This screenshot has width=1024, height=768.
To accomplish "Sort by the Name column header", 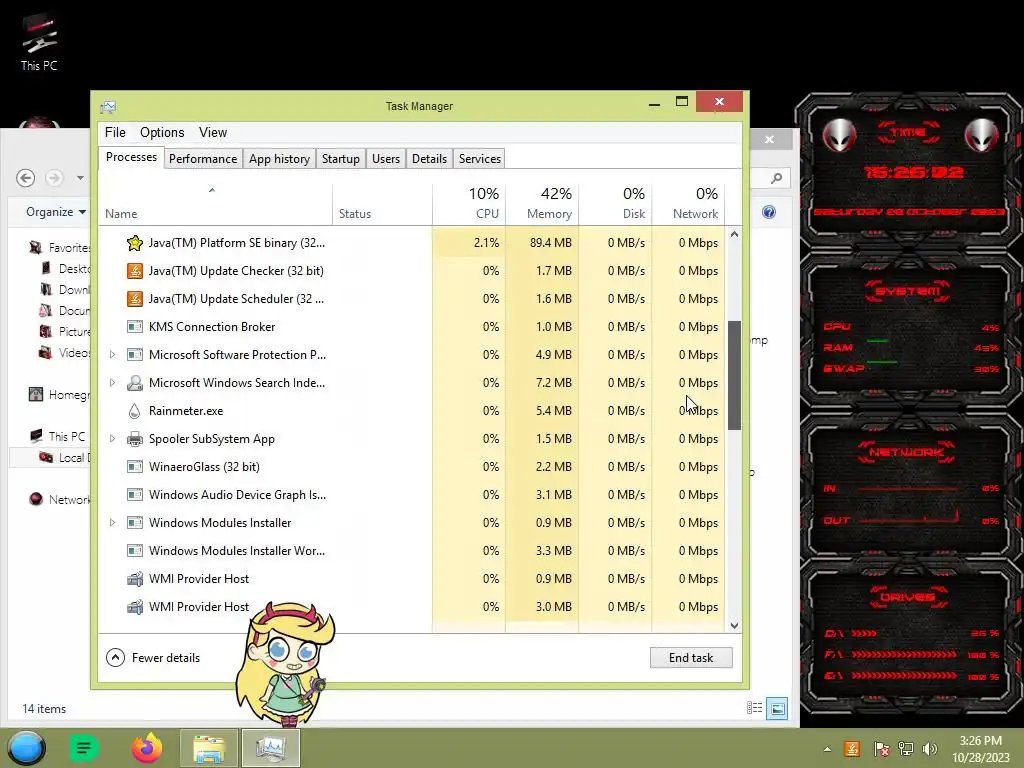I will tap(216, 204).
